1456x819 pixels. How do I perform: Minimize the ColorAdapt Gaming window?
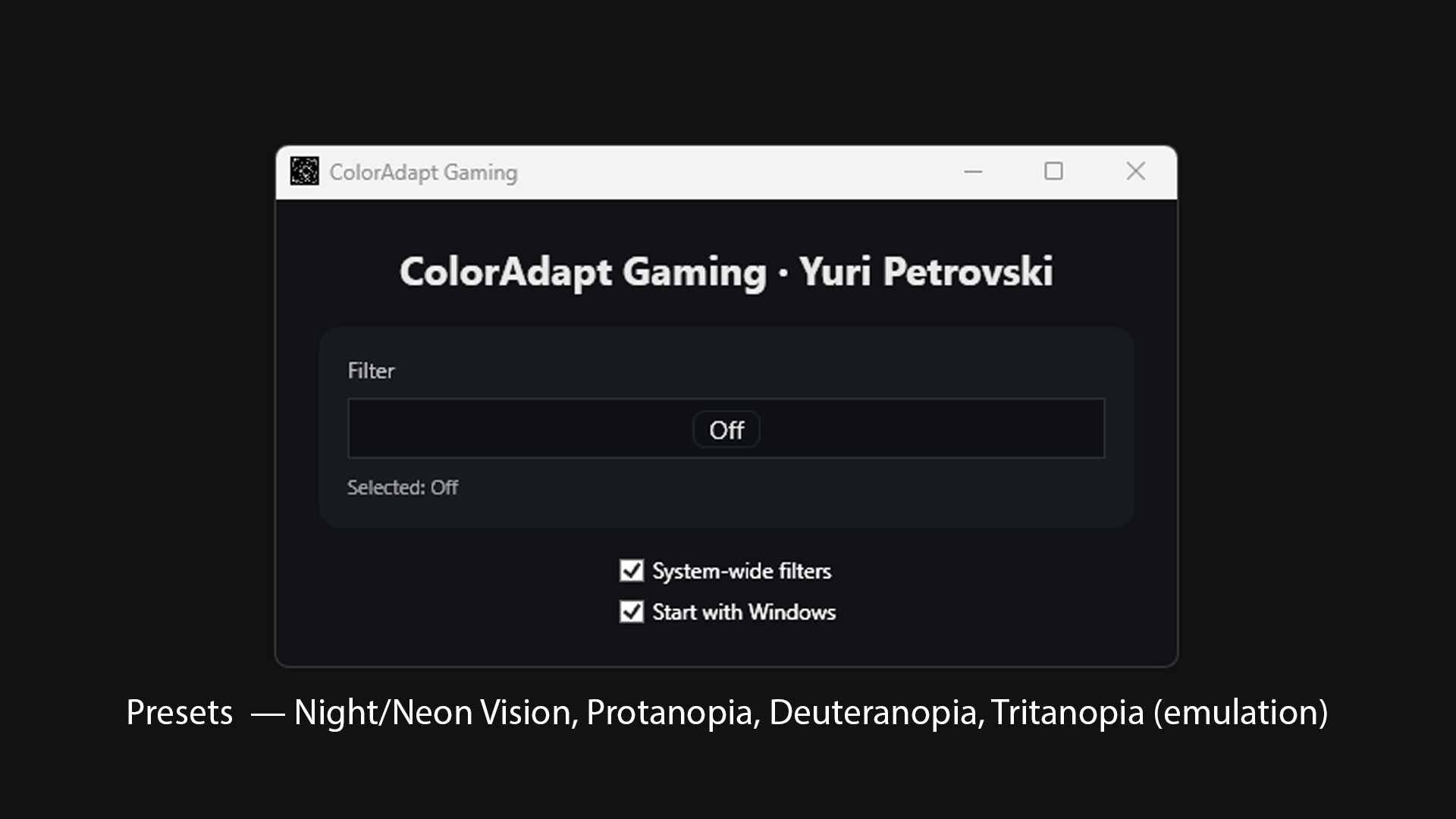973,172
